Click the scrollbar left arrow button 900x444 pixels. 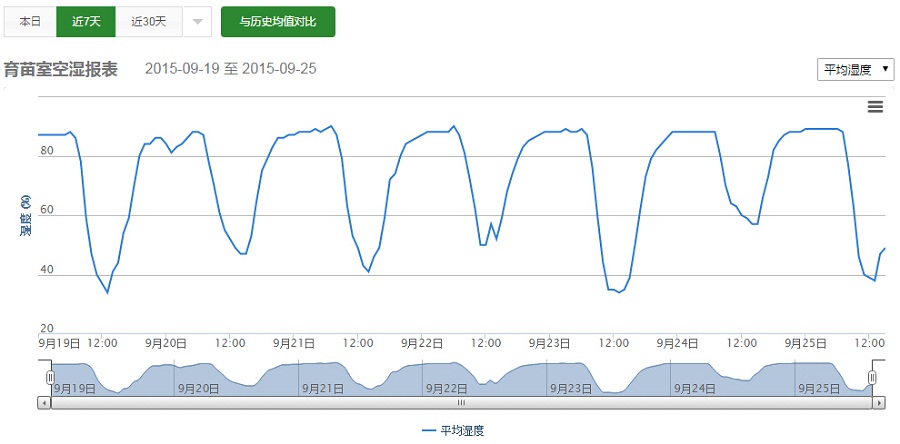coord(43,403)
